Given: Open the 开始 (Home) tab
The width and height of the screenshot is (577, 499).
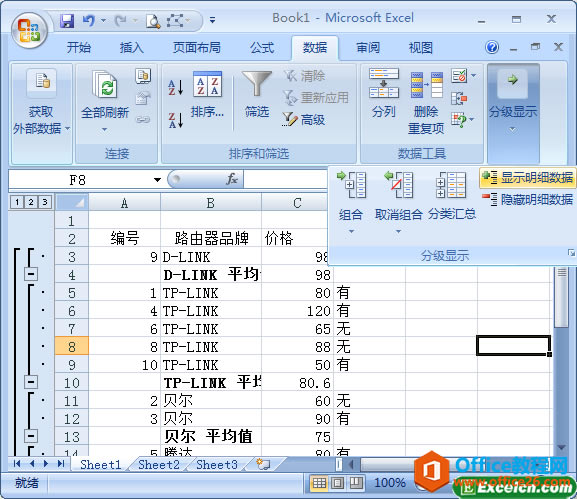Looking at the screenshot, I should [x=79, y=47].
